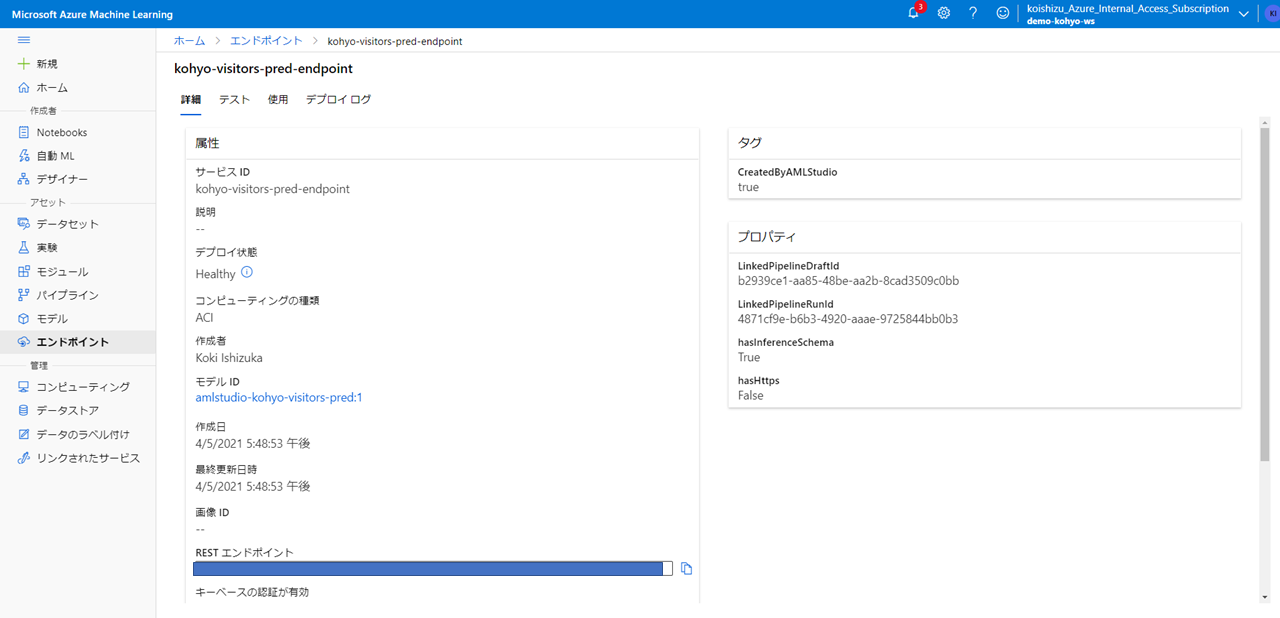1280x618 pixels.
Task: Open the settings gear in the top bar
Action: [944, 14]
